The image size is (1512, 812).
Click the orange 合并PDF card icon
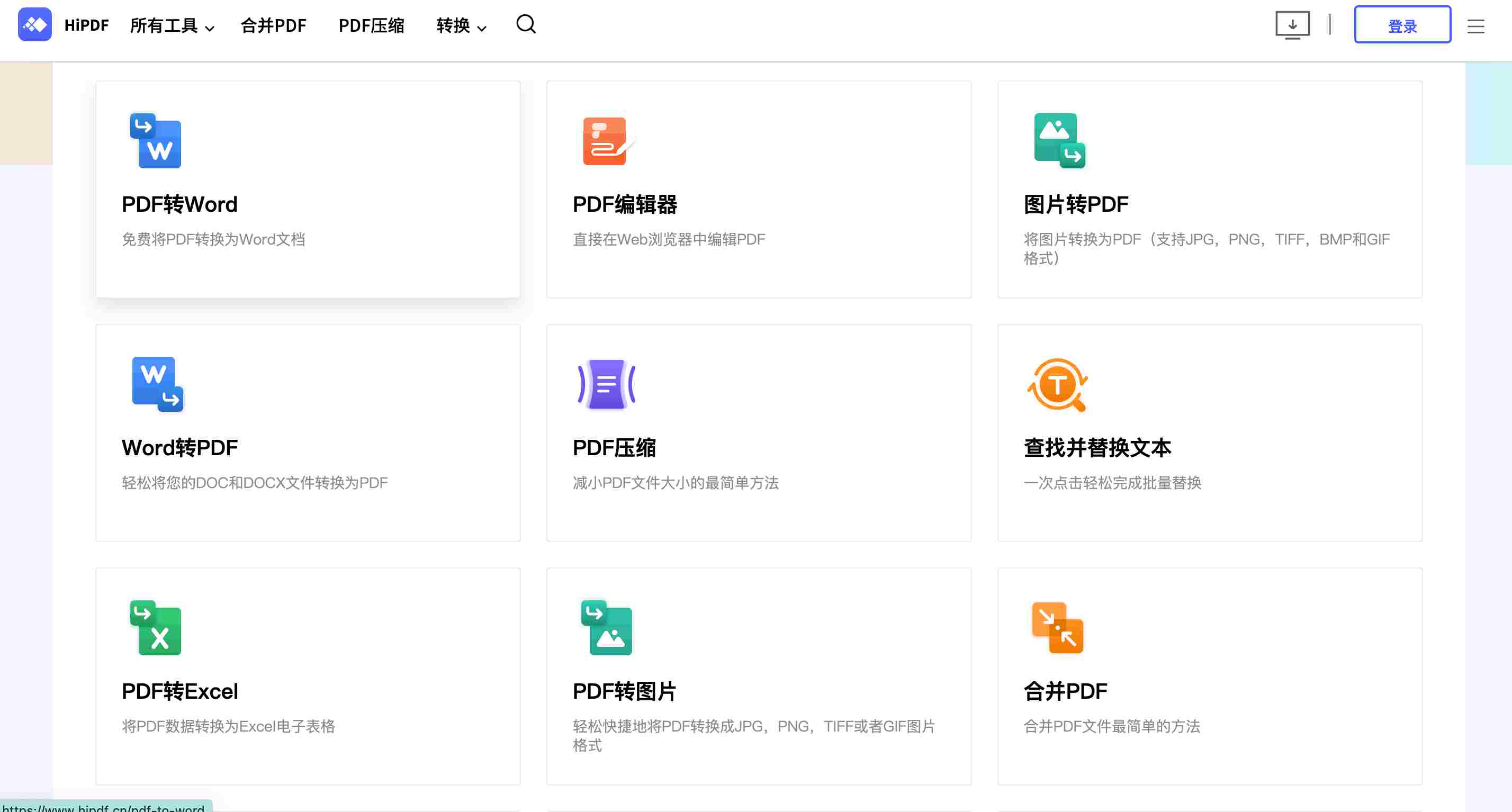[x=1058, y=627]
